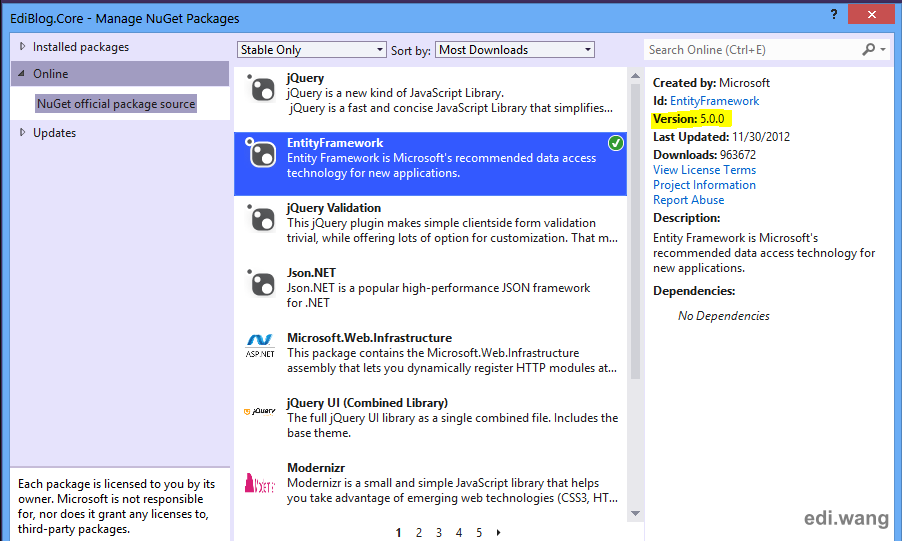This screenshot has width=902, height=541.
Task: Select NuGet official package source
Action: pos(116,104)
